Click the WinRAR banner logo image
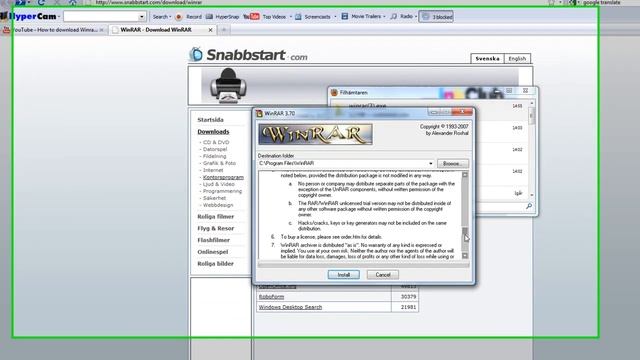Viewport: 640px width, 360px height. click(316, 134)
